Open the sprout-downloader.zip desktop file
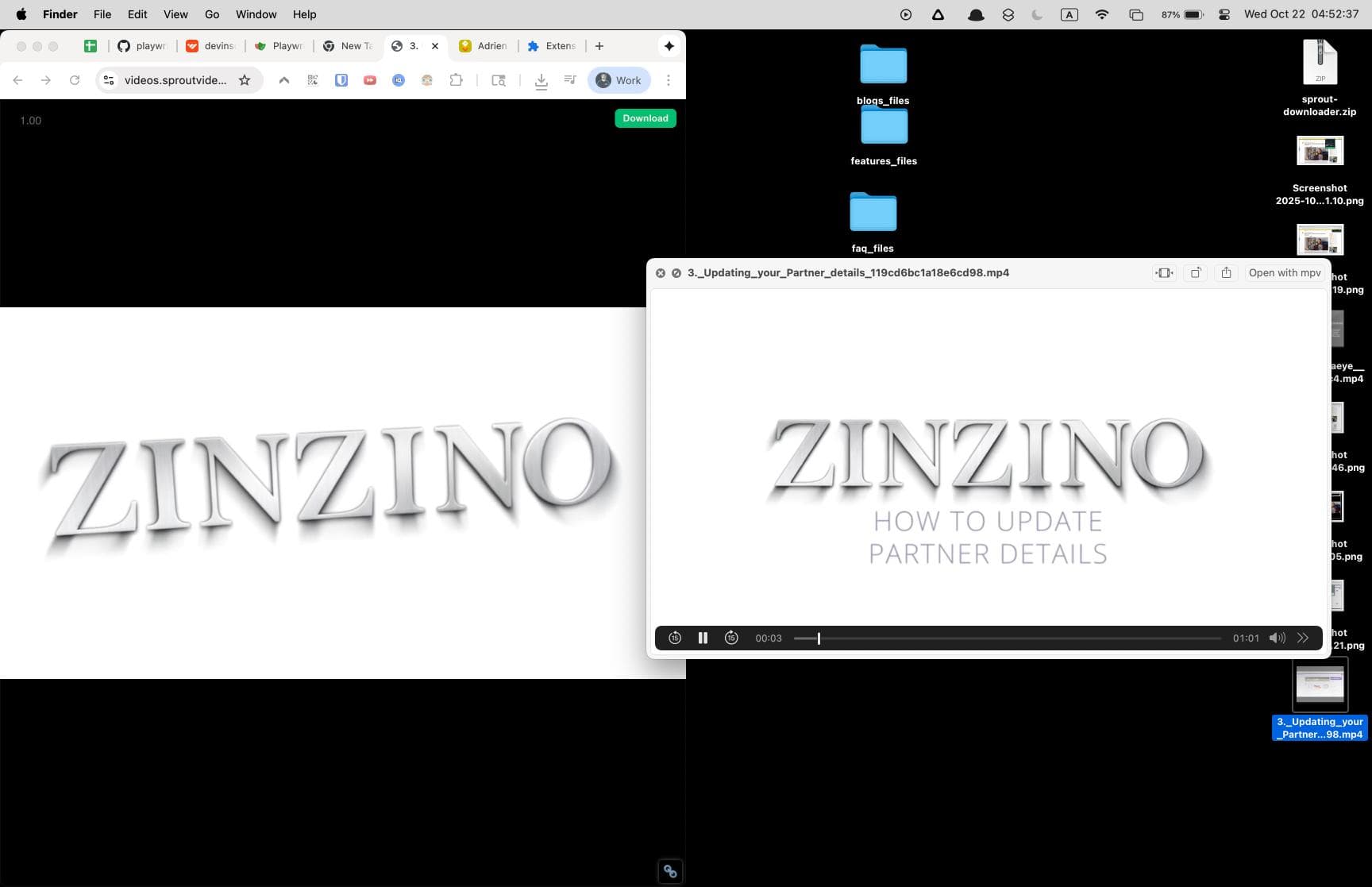Screen dimensions: 1372x887 pyautogui.click(x=1320, y=64)
